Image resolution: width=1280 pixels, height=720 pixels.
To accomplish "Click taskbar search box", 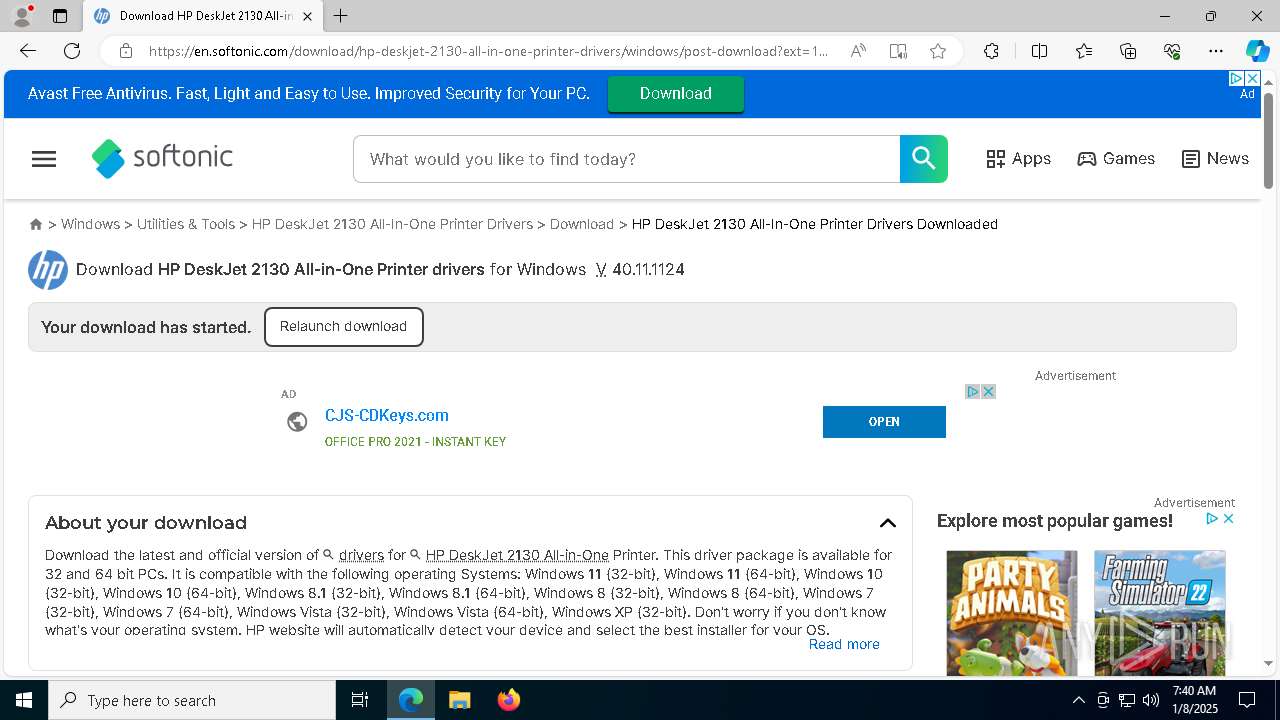I will tap(192, 700).
